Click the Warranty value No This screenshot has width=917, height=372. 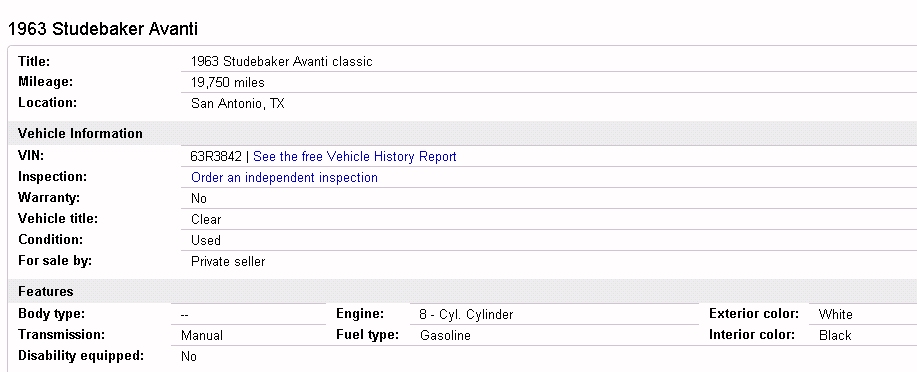(199, 199)
